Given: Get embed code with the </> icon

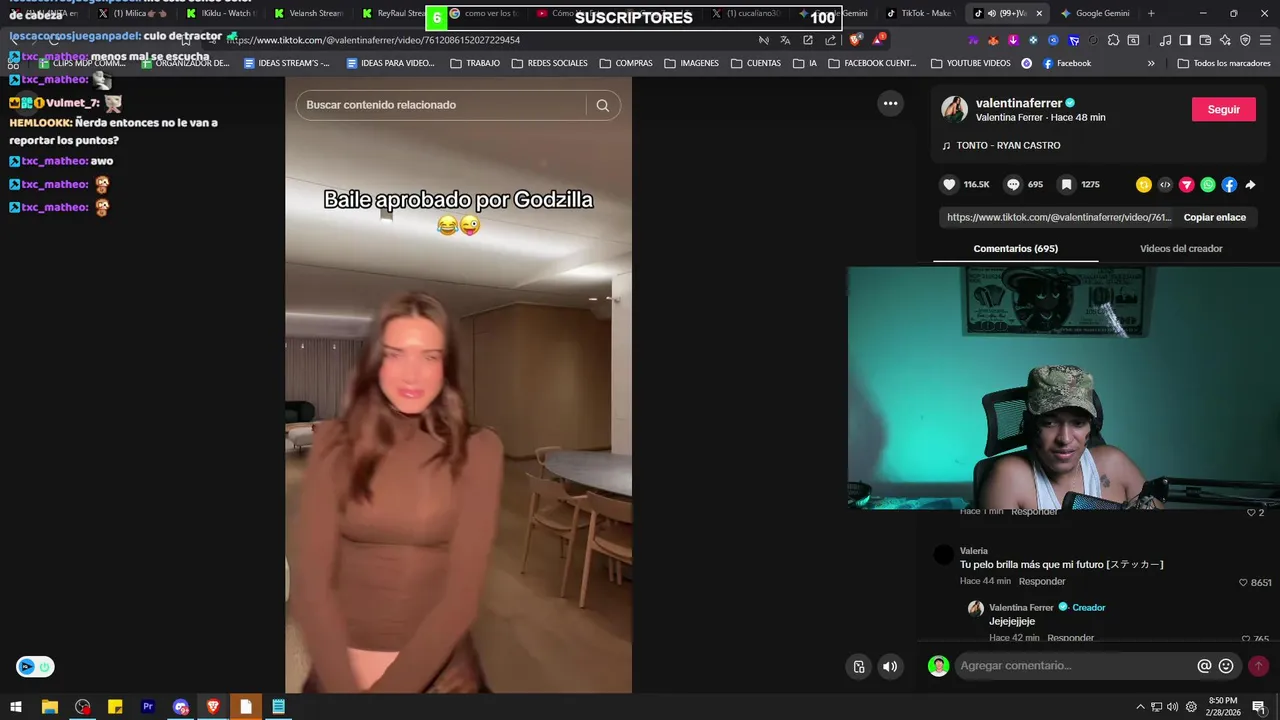Looking at the screenshot, I should (x=1165, y=184).
